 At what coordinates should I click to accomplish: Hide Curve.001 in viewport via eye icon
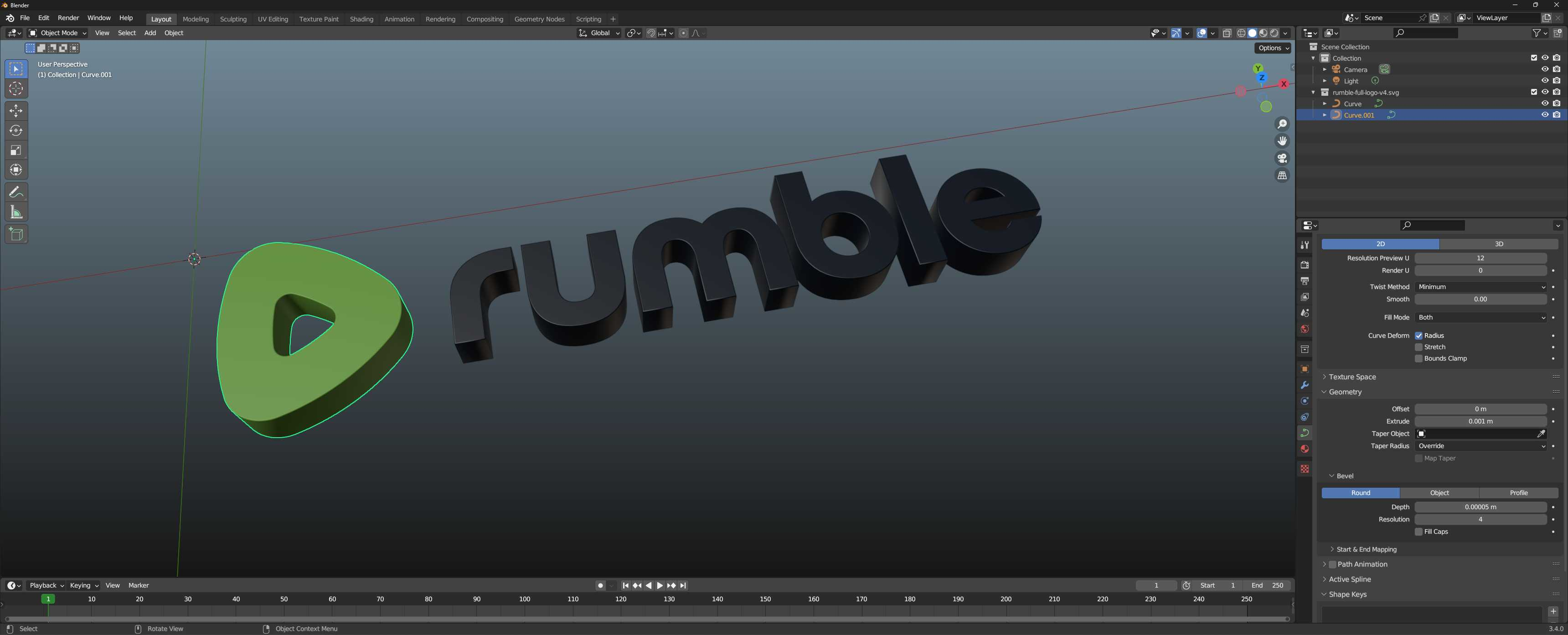point(1545,115)
